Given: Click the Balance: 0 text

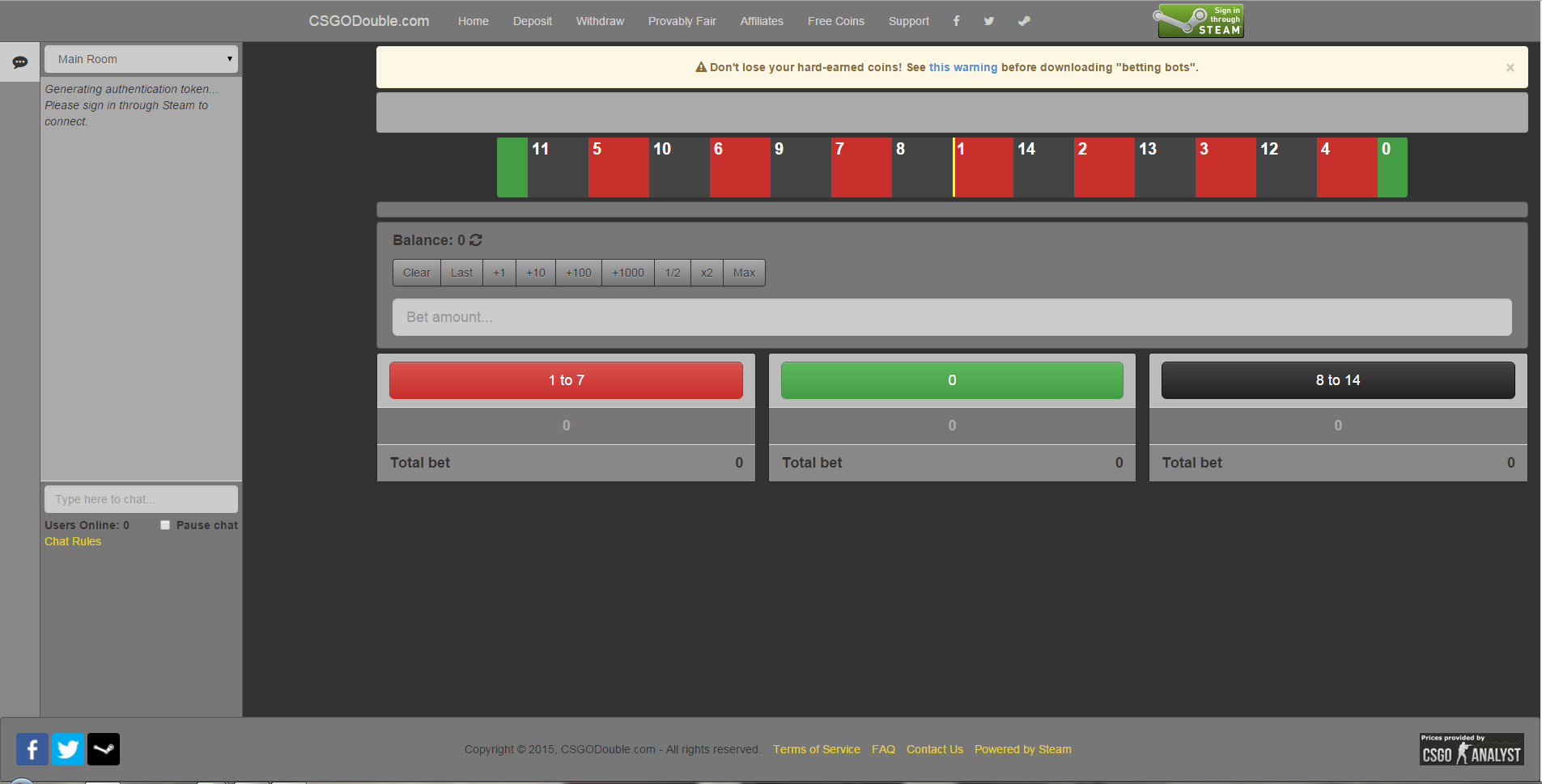Looking at the screenshot, I should (428, 240).
